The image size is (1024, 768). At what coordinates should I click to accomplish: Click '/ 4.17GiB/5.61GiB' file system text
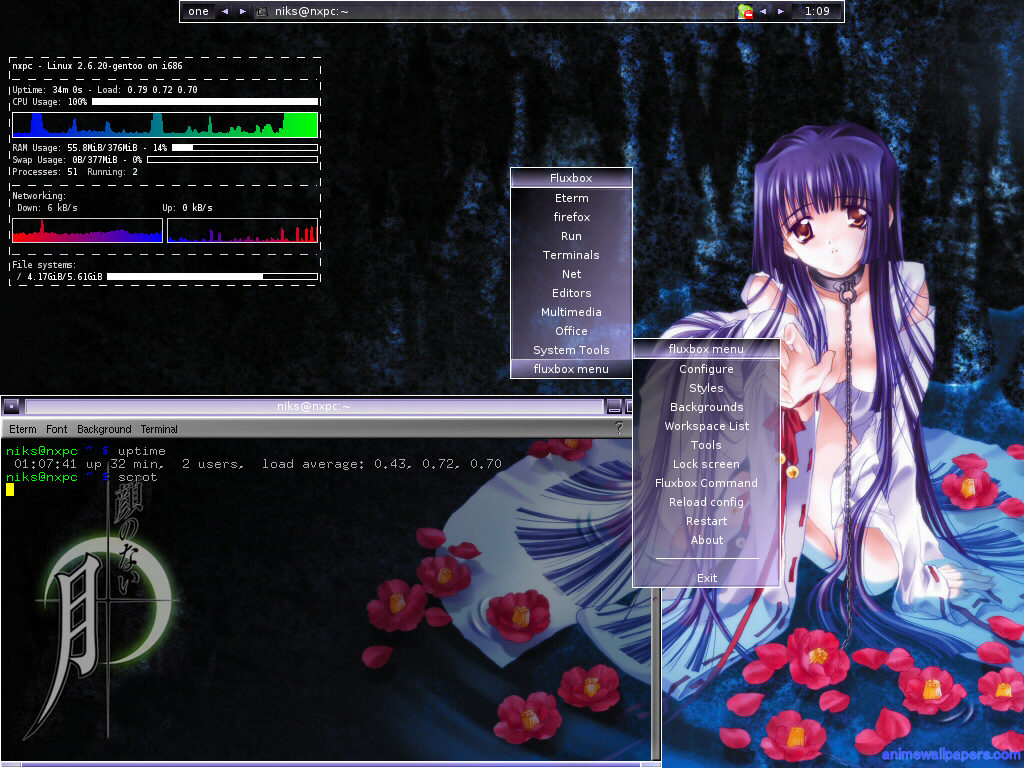(x=59, y=277)
